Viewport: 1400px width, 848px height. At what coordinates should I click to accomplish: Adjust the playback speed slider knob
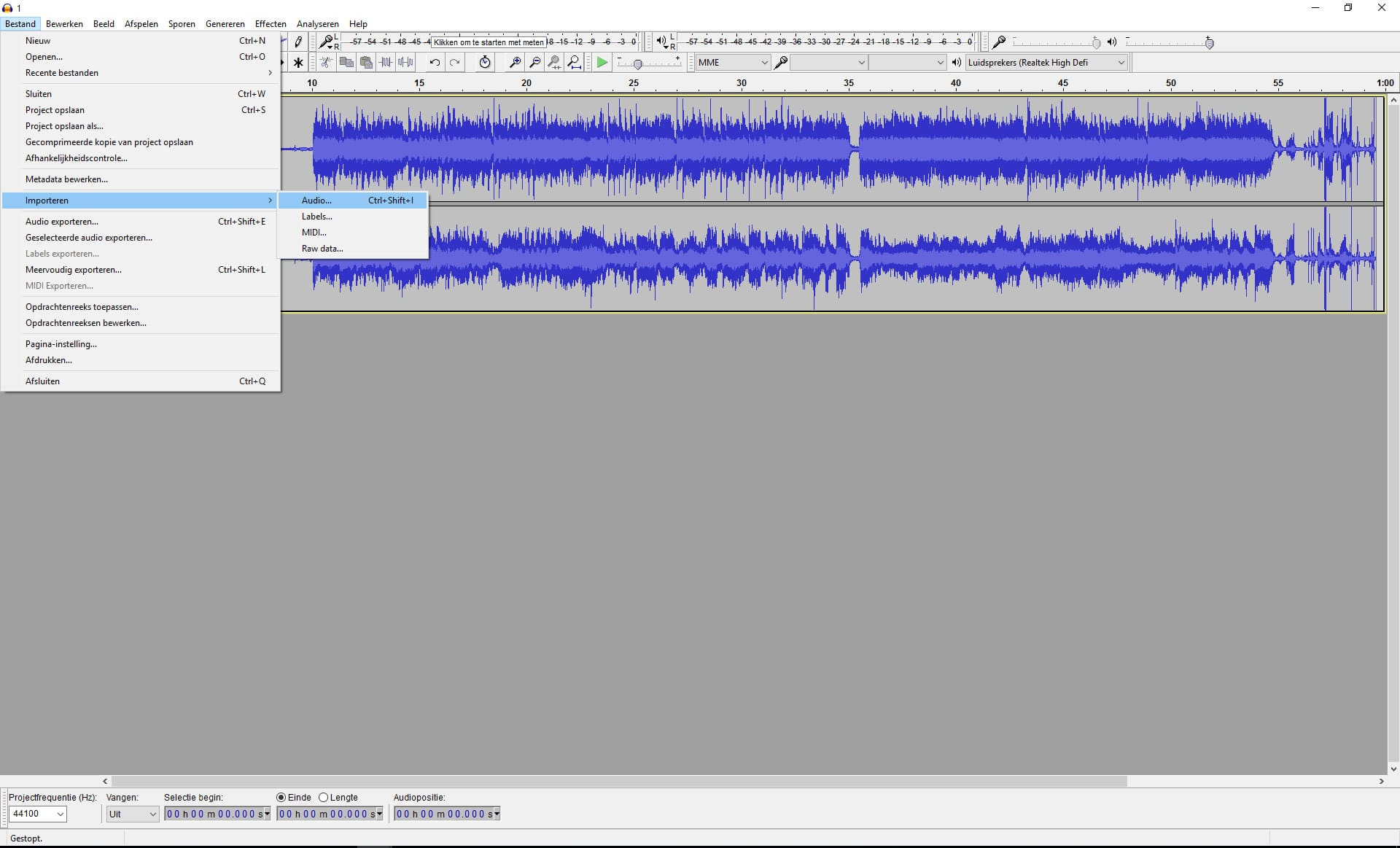pos(638,64)
